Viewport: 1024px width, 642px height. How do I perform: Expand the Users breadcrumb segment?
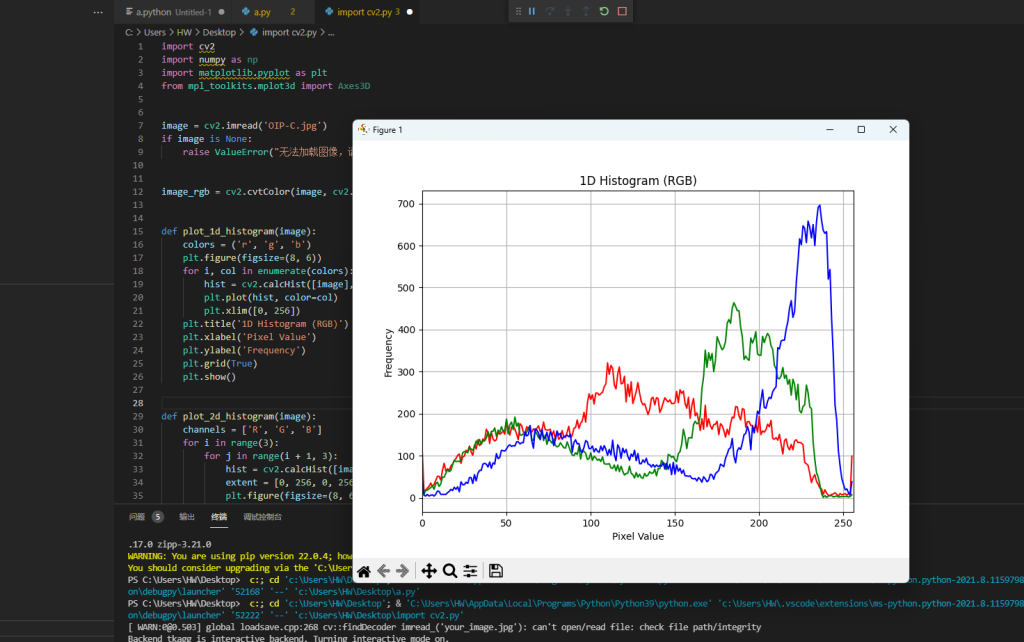point(155,32)
